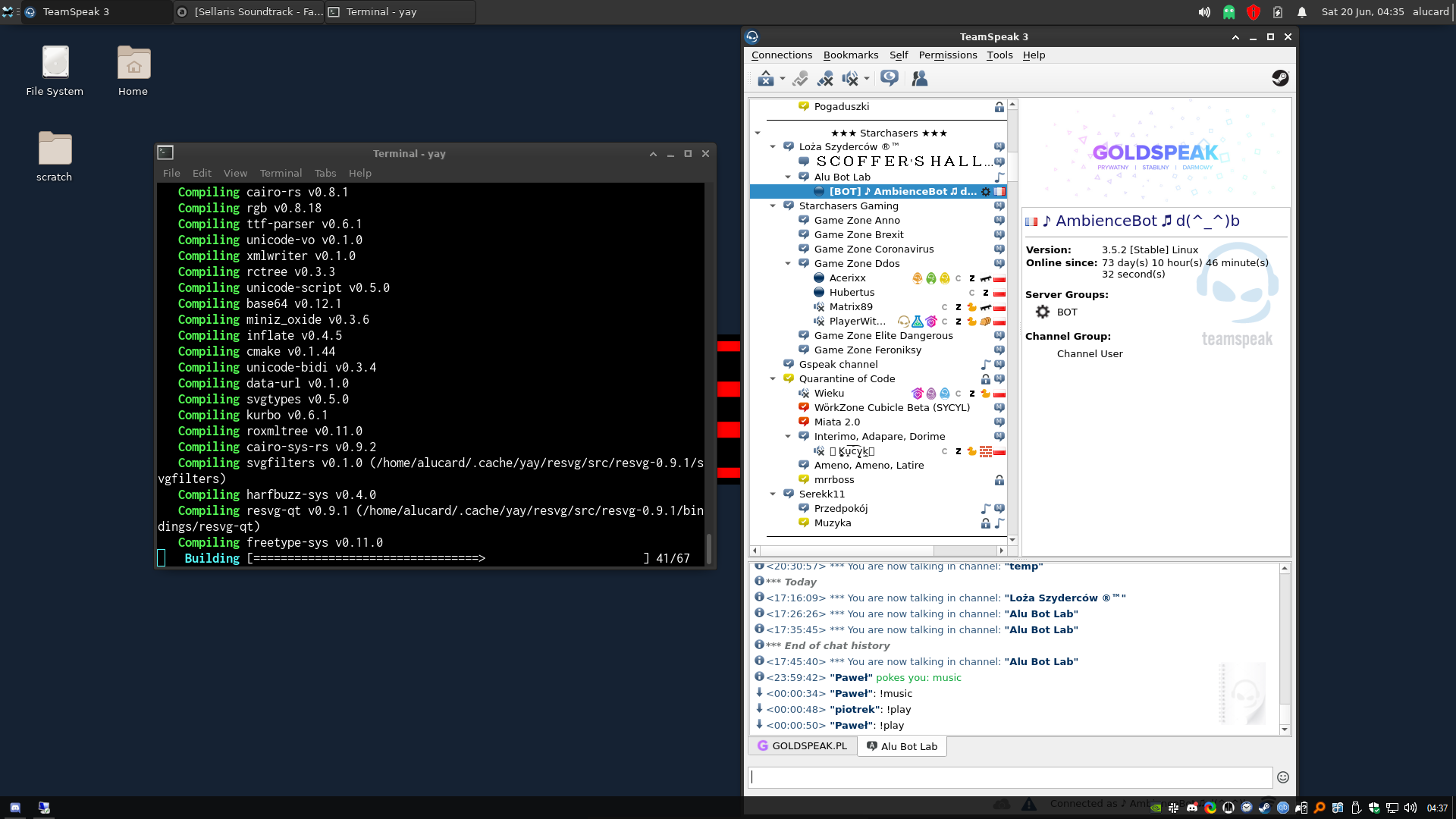The image size is (1456, 819).
Task: Collapse the Quarantine of Code channel
Action: pos(773,378)
